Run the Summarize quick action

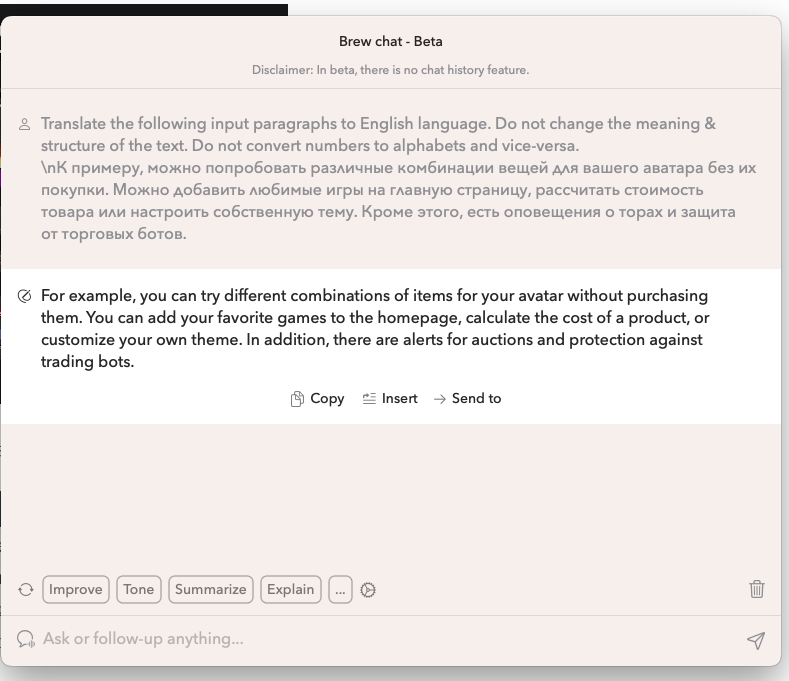click(x=211, y=589)
